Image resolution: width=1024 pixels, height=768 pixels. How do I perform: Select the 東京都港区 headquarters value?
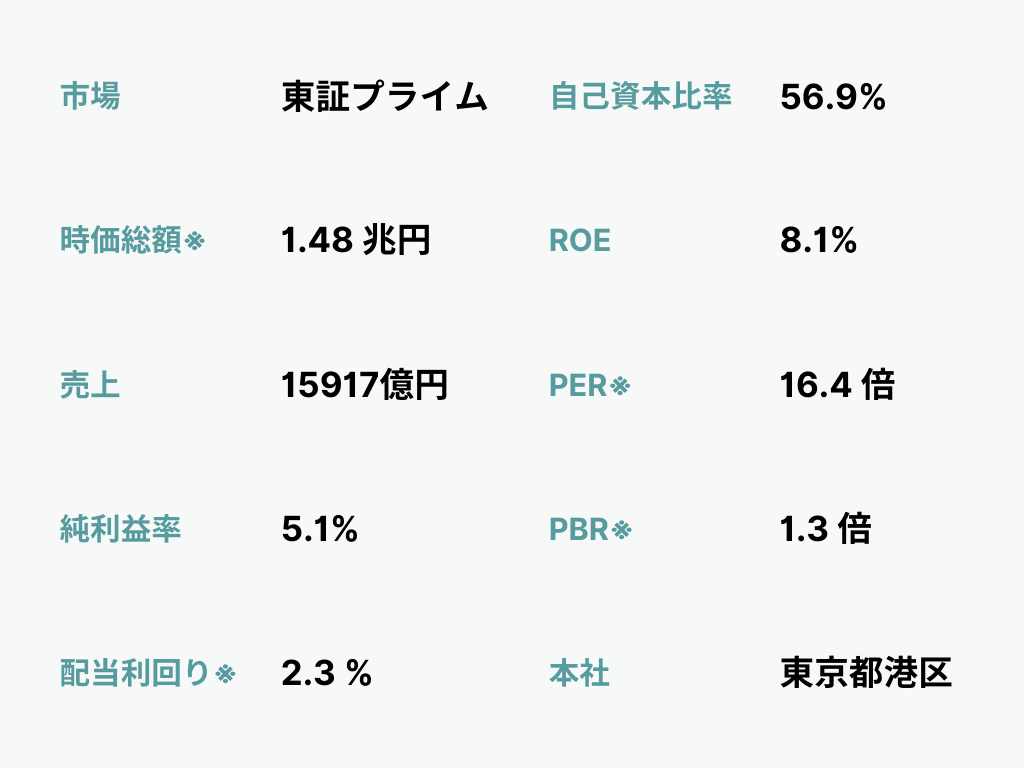pos(866,673)
